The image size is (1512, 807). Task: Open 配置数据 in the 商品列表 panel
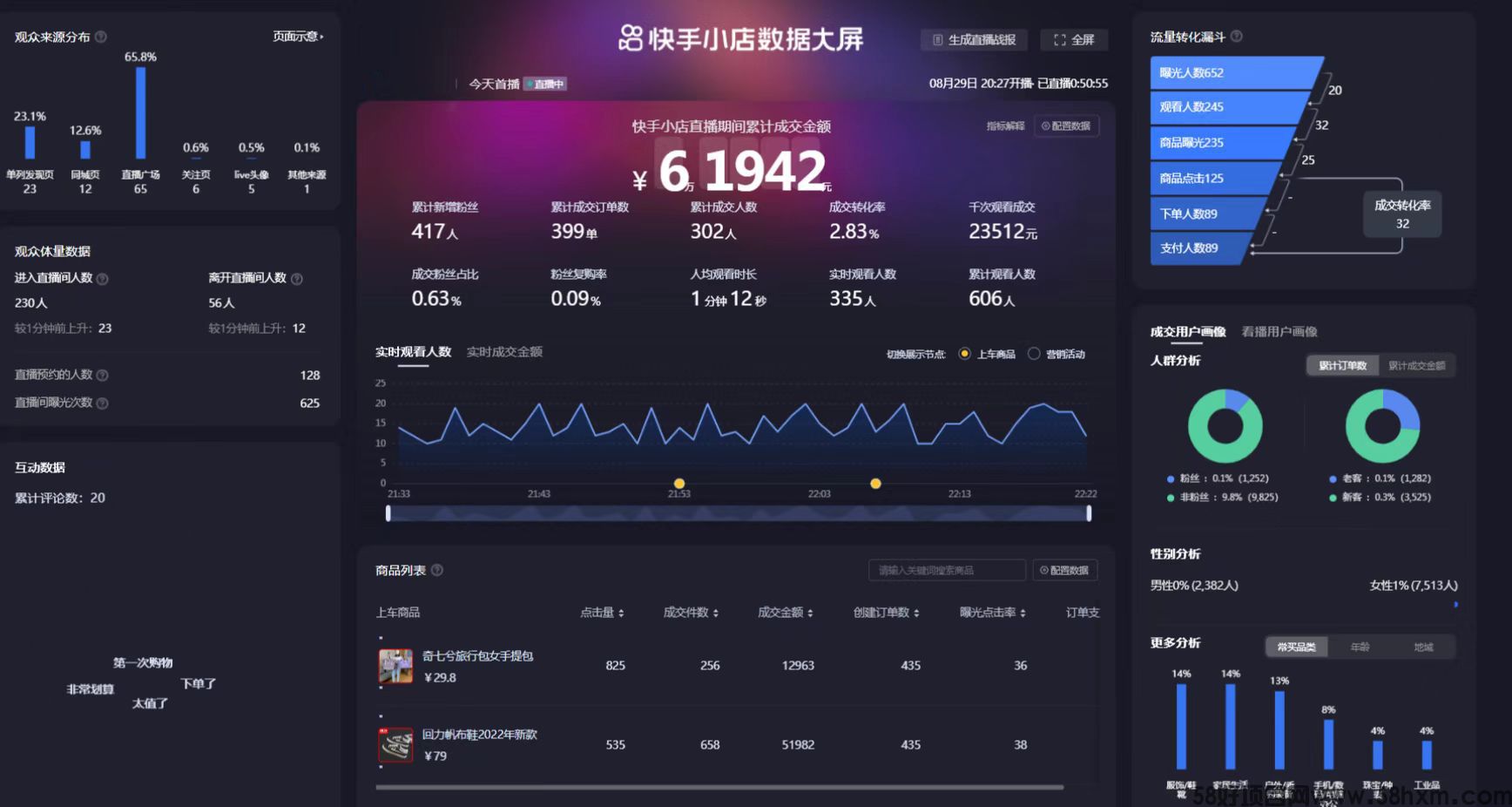coord(1064,571)
